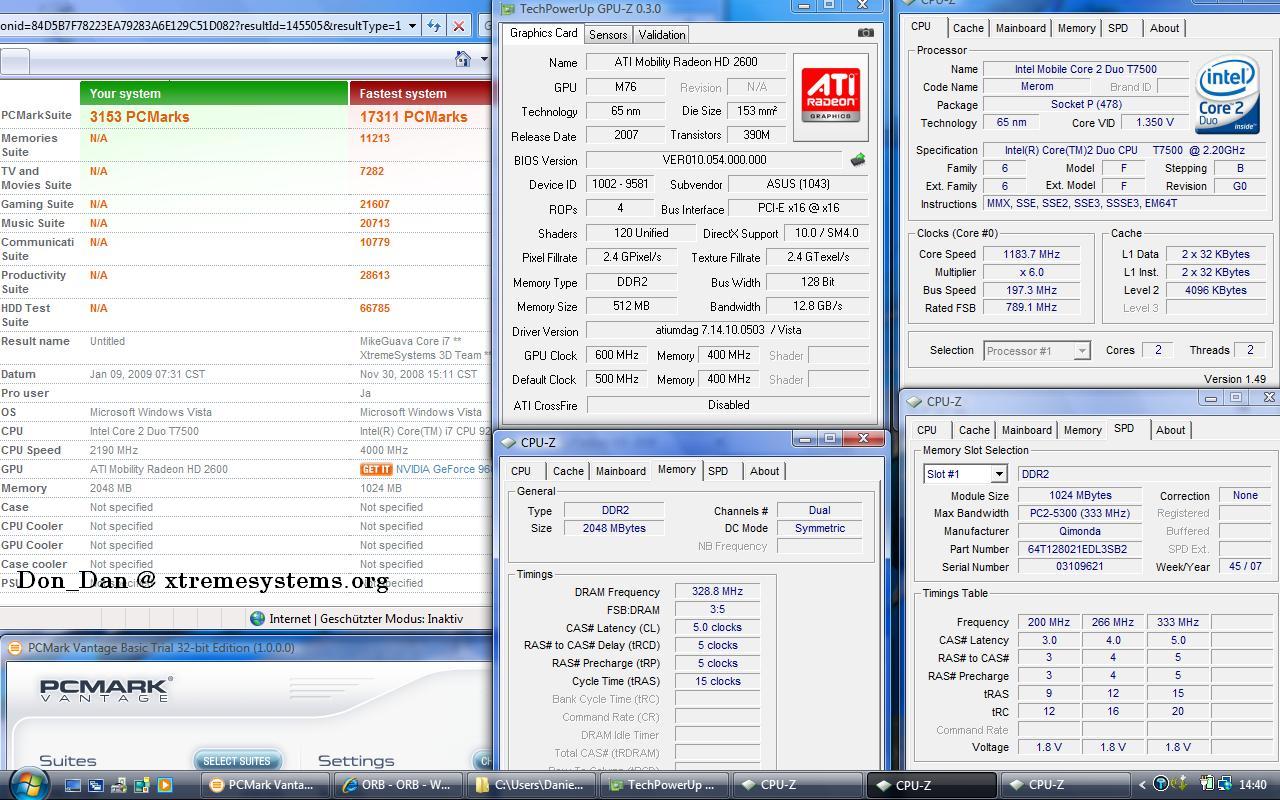Click the Core Speed '1183.7 MHz' value

pyautogui.click(x=1031, y=254)
